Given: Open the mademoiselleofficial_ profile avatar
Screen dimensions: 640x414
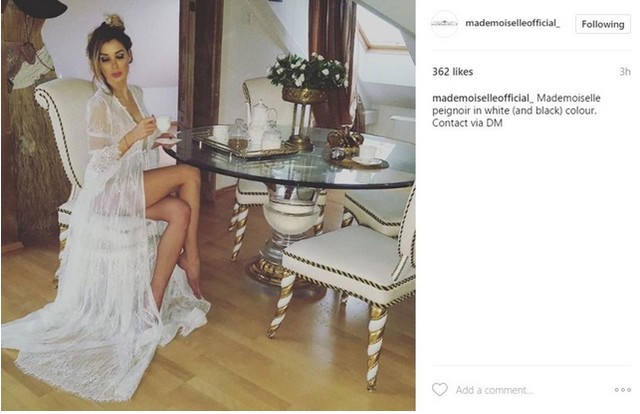Looking at the screenshot, I should point(444,24).
